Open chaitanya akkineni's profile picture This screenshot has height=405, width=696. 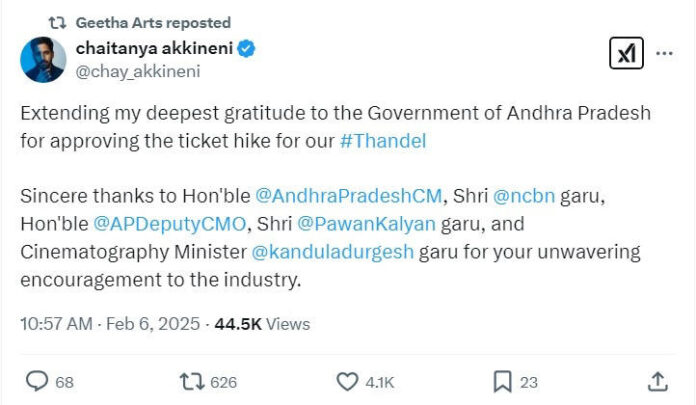43,59
